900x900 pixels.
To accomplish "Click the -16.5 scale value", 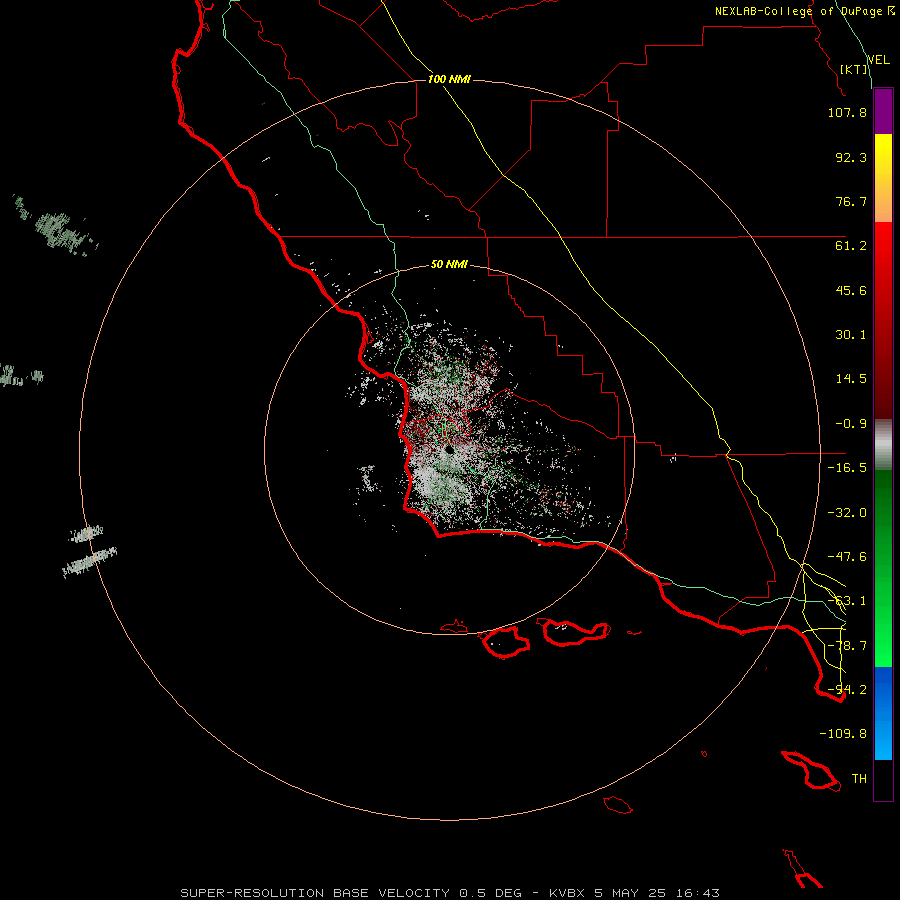I will coord(847,468).
